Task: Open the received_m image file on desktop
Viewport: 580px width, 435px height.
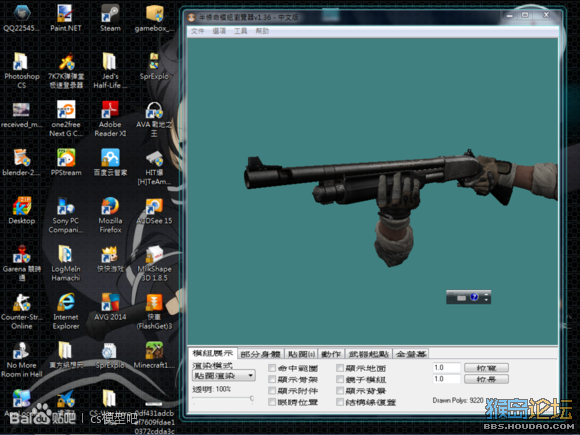Action: click(x=21, y=115)
